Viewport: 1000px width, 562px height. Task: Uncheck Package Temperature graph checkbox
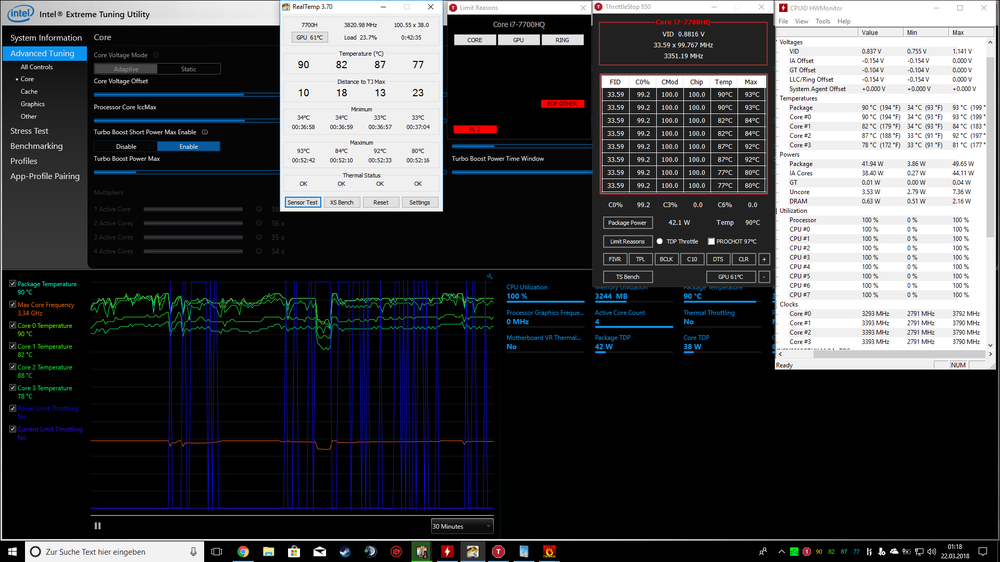coord(12,285)
